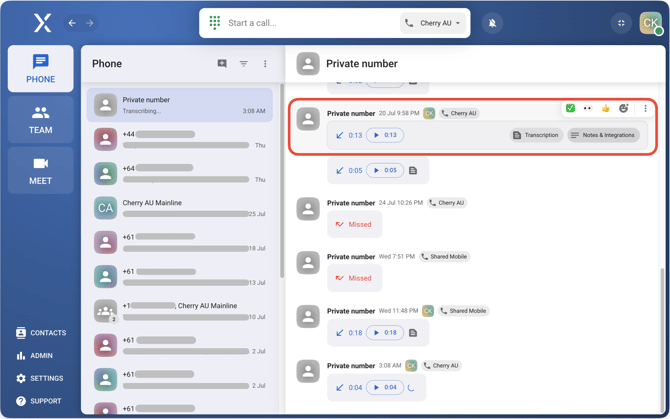Toggle the muted notifications bell
The width and height of the screenshot is (670, 419).
[x=492, y=23]
